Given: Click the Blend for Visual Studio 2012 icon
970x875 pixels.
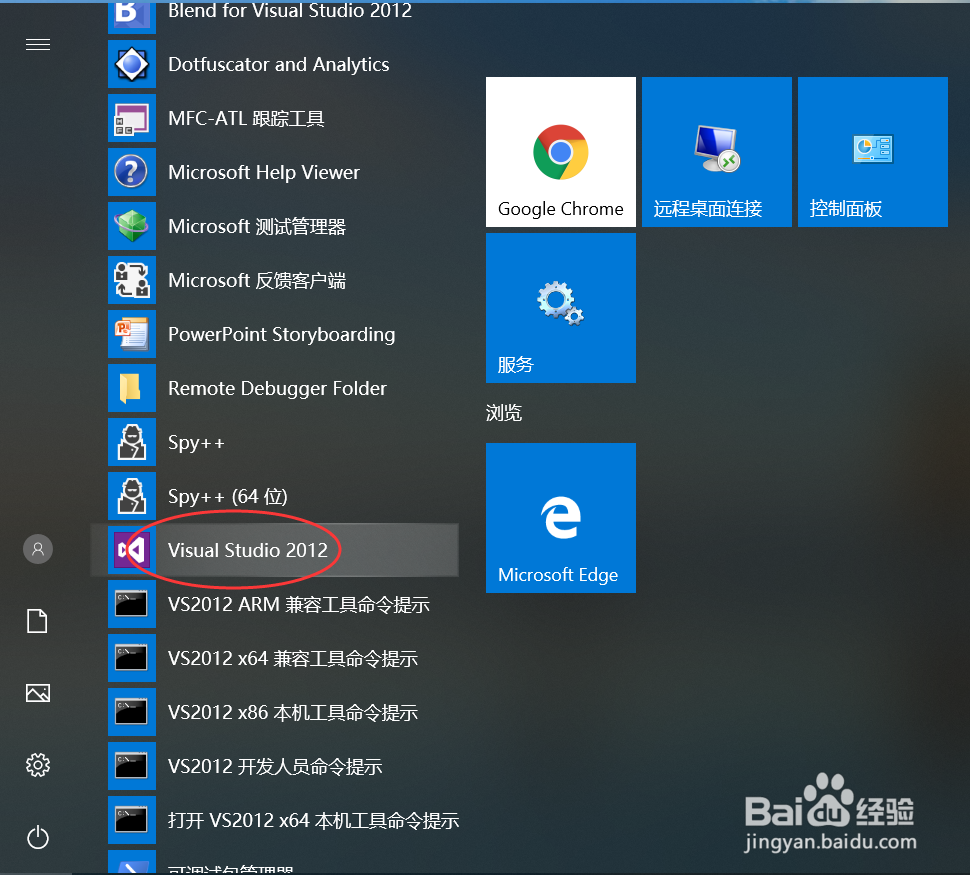Looking at the screenshot, I should point(132,16).
